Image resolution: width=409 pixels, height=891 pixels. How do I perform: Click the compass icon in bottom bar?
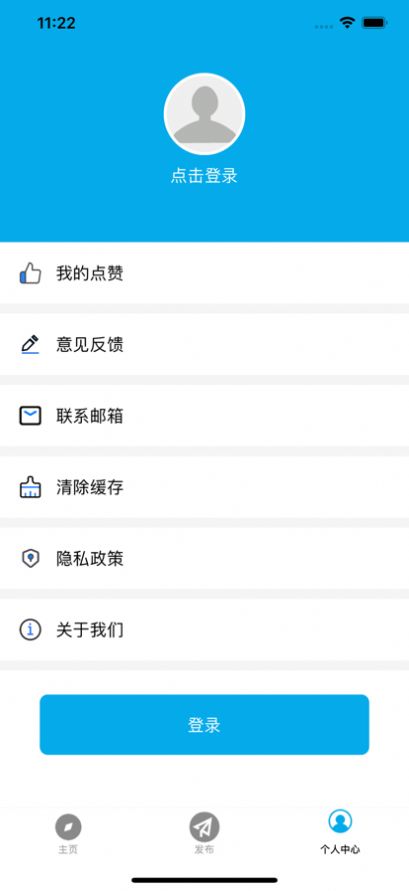click(68, 827)
